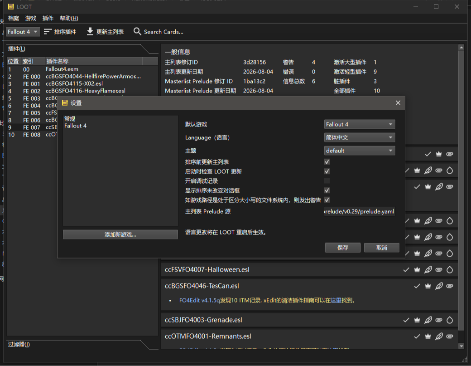Click the FE 007 index cell
This screenshot has width=471, height=366.
click(x=31, y=127)
